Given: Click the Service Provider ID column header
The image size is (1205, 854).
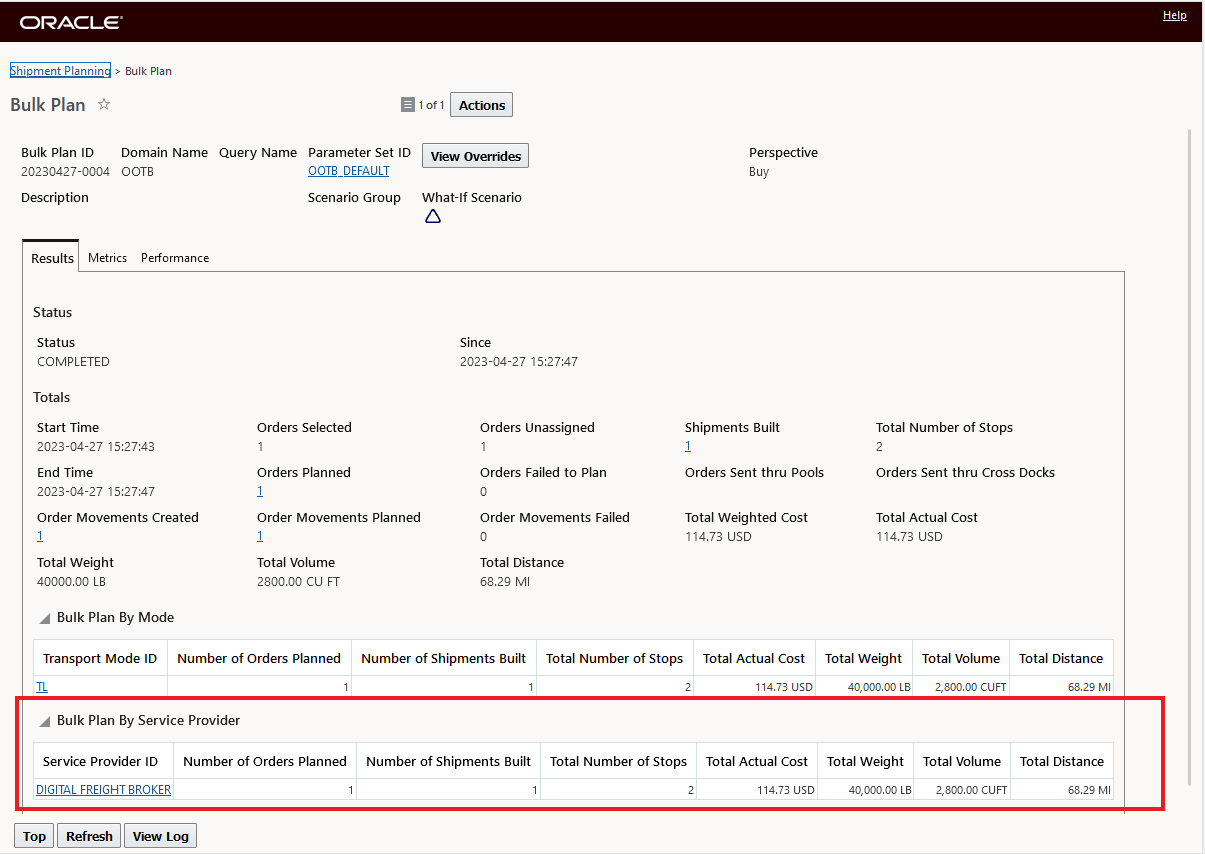Looking at the screenshot, I should [x=101, y=761].
